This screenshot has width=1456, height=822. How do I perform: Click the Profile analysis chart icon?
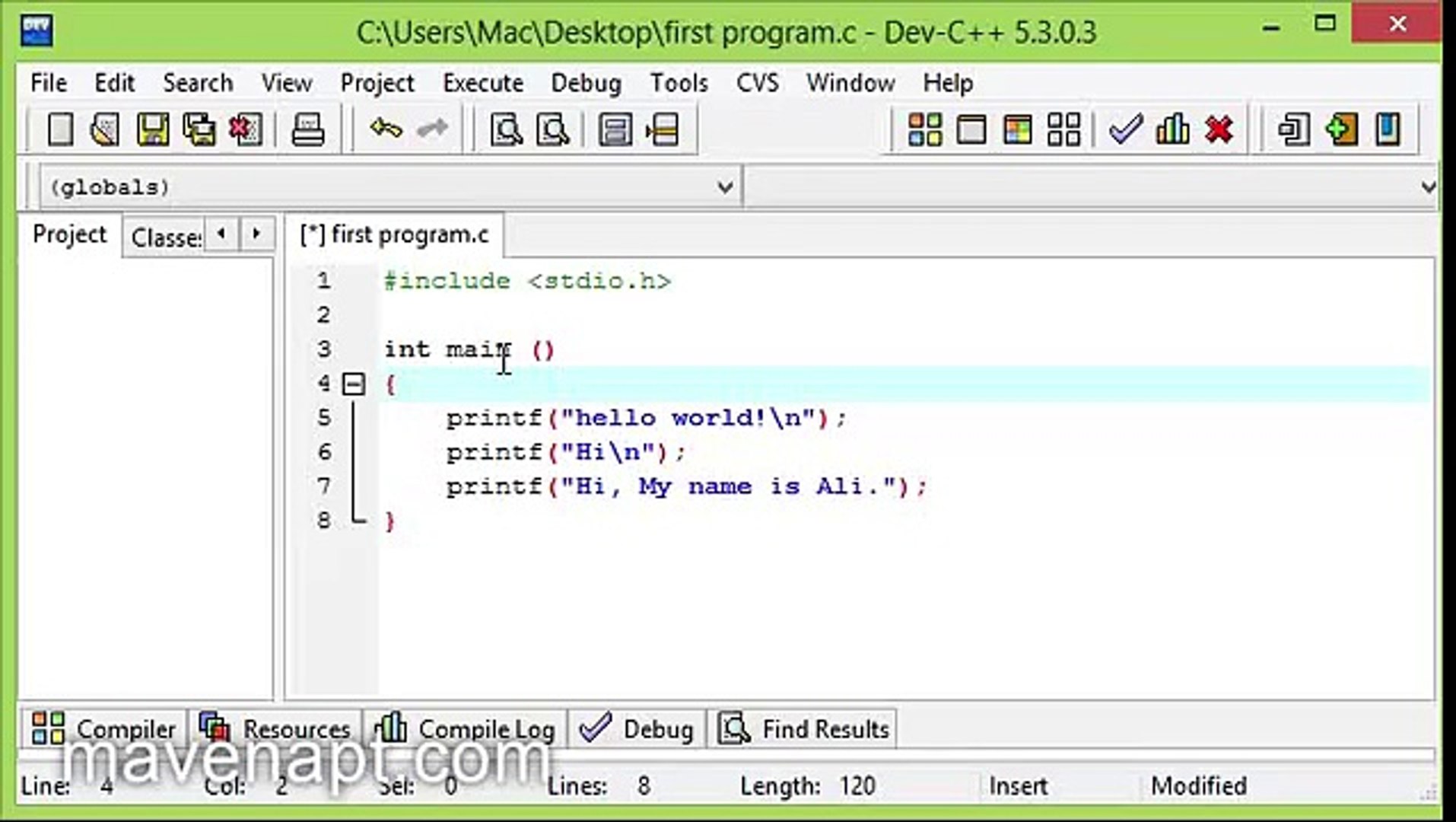1172,129
